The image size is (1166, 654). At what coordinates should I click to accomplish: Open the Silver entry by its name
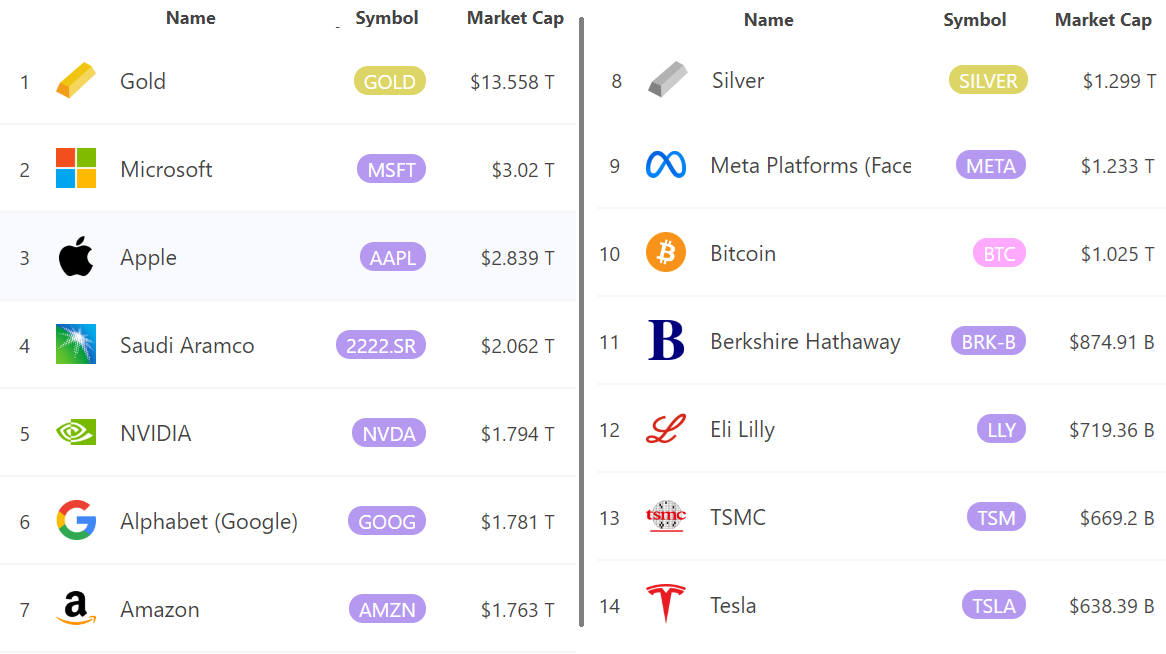pyautogui.click(x=737, y=81)
